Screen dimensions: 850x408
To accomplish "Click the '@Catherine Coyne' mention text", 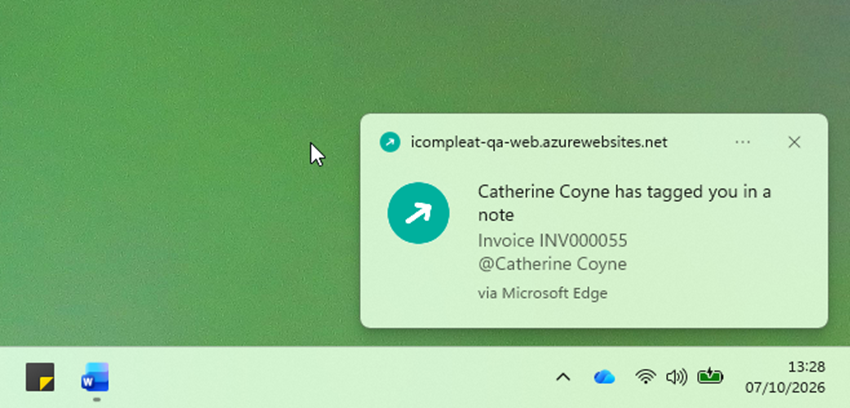I will point(552,264).
